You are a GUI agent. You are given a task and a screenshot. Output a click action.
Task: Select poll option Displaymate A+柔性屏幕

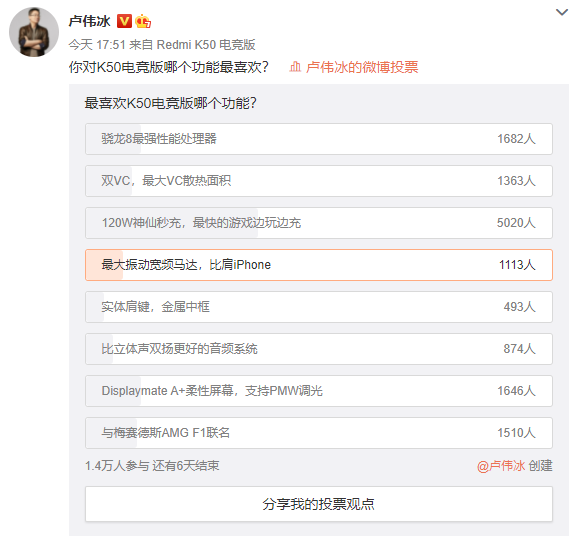coord(318,391)
